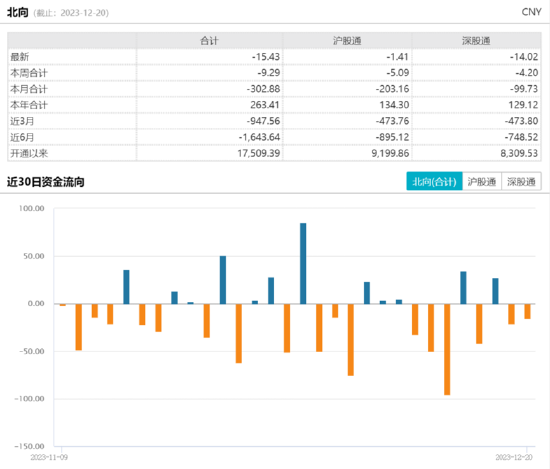This screenshot has height=469, width=550.
Task: Click the 2023-11-09 axis date label
Action: [49, 457]
